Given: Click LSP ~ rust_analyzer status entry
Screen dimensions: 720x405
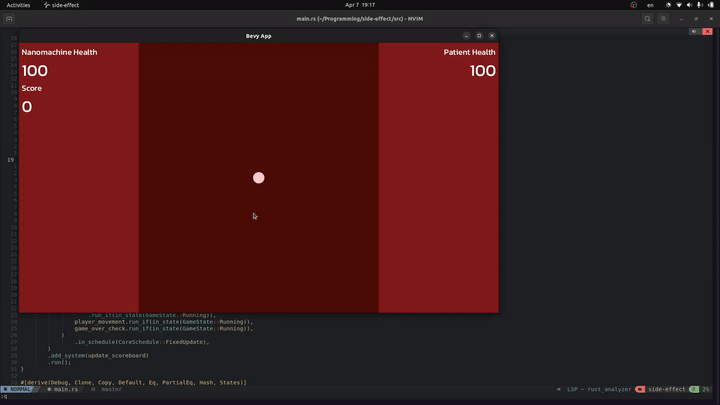Looking at the screenshot, I should pos(599,389).
